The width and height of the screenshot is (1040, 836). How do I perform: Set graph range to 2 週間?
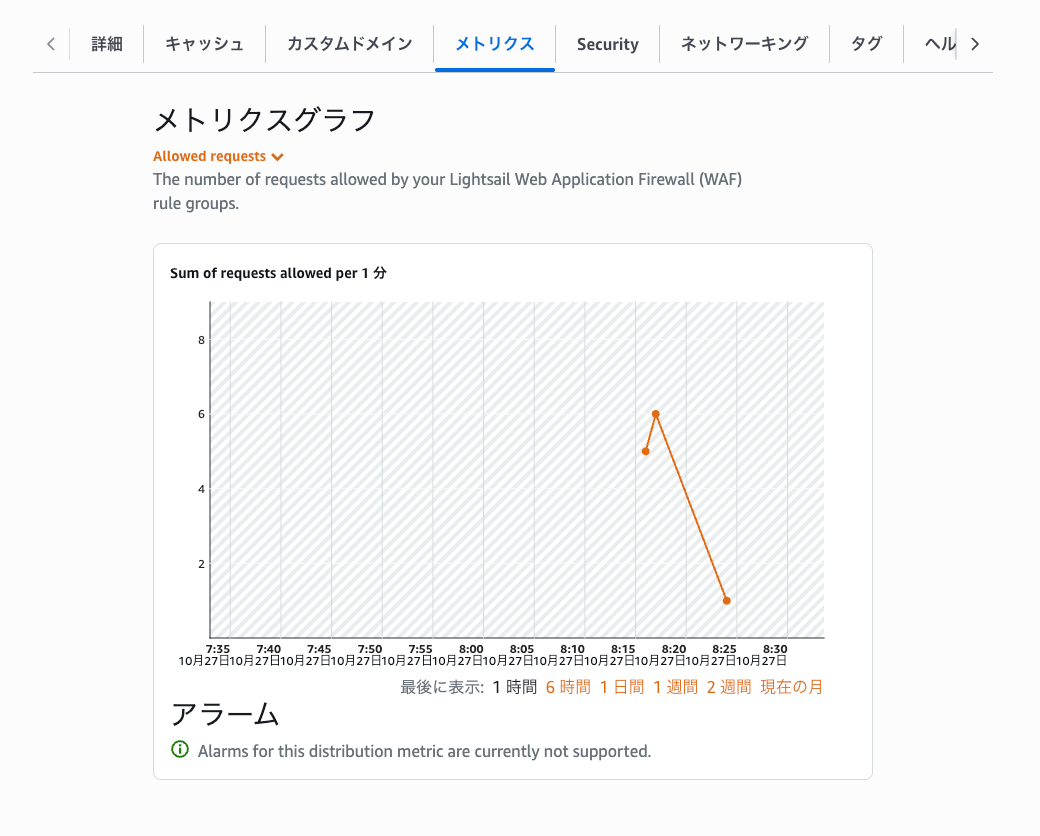coord(729,687)
